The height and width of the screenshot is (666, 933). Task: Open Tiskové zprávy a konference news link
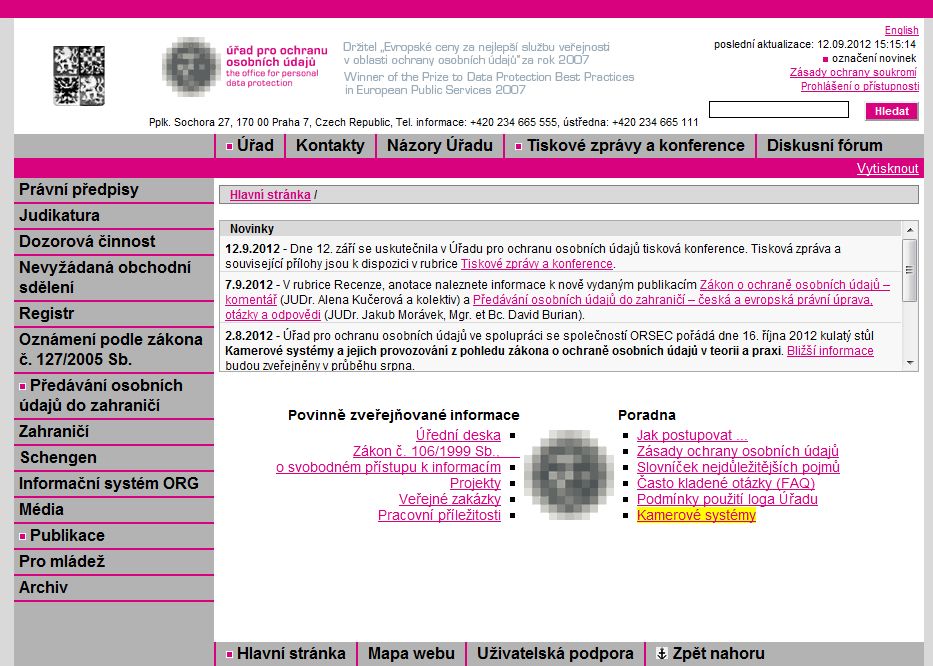click(x=537, y=264)
